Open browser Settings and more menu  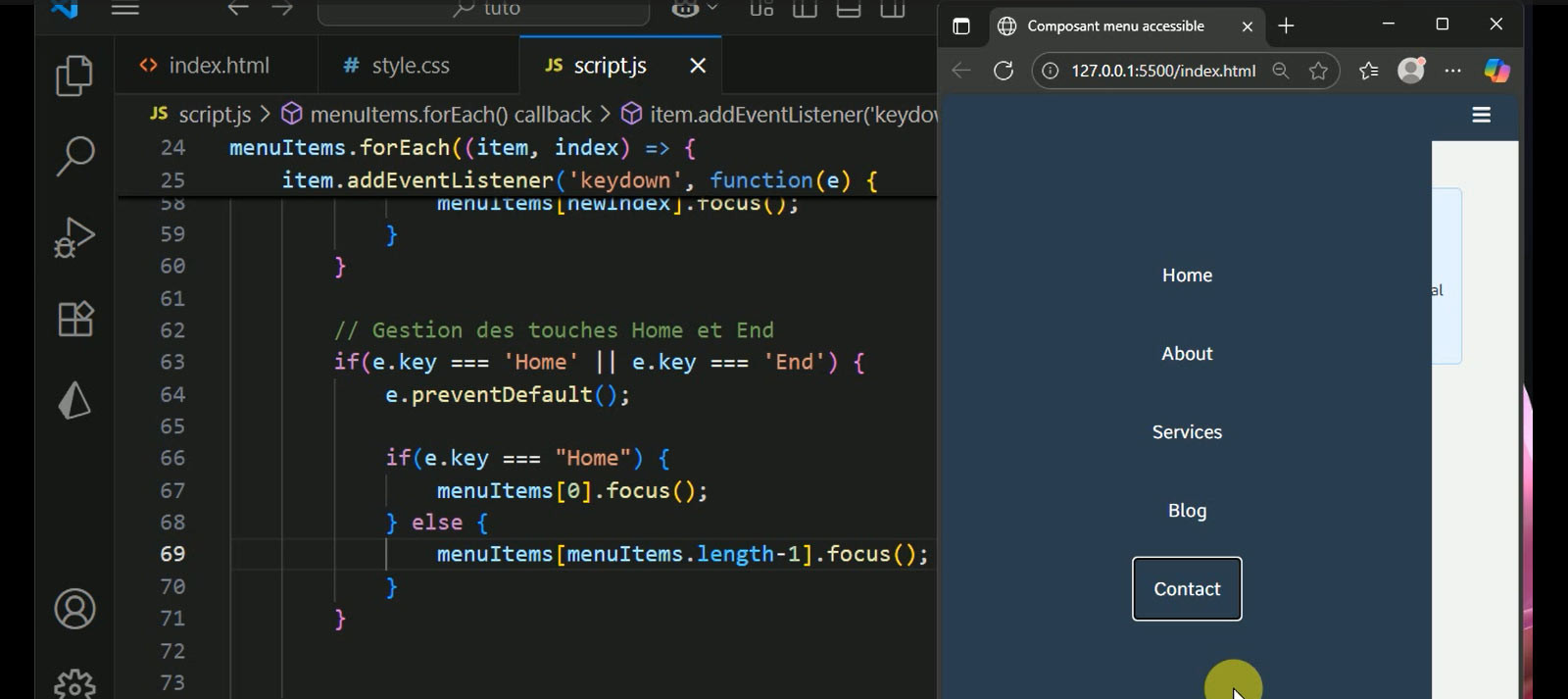pos(1452,71)
